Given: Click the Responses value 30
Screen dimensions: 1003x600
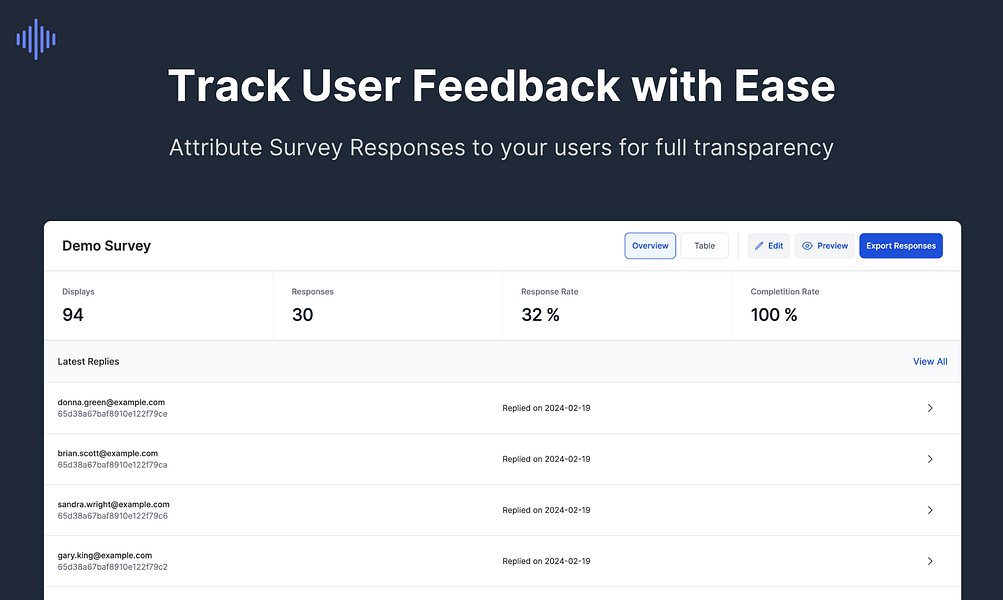Looking at the screenshot, I should pyautogui.click(x=303, y=315).
